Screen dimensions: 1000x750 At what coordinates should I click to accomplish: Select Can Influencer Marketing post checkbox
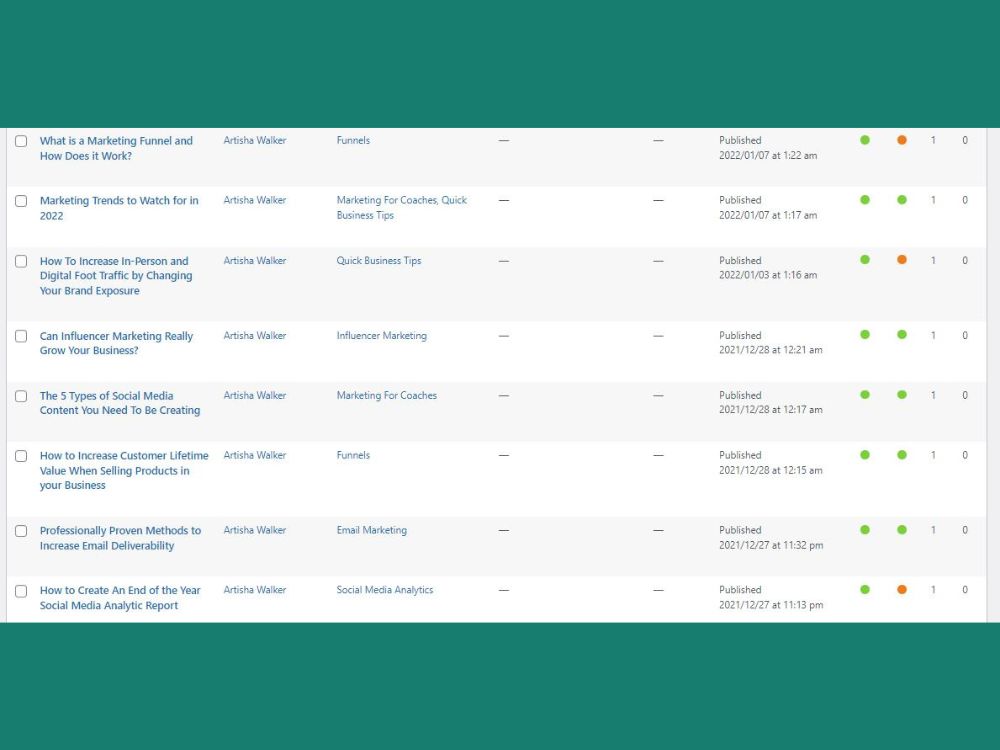pos(21,336)
